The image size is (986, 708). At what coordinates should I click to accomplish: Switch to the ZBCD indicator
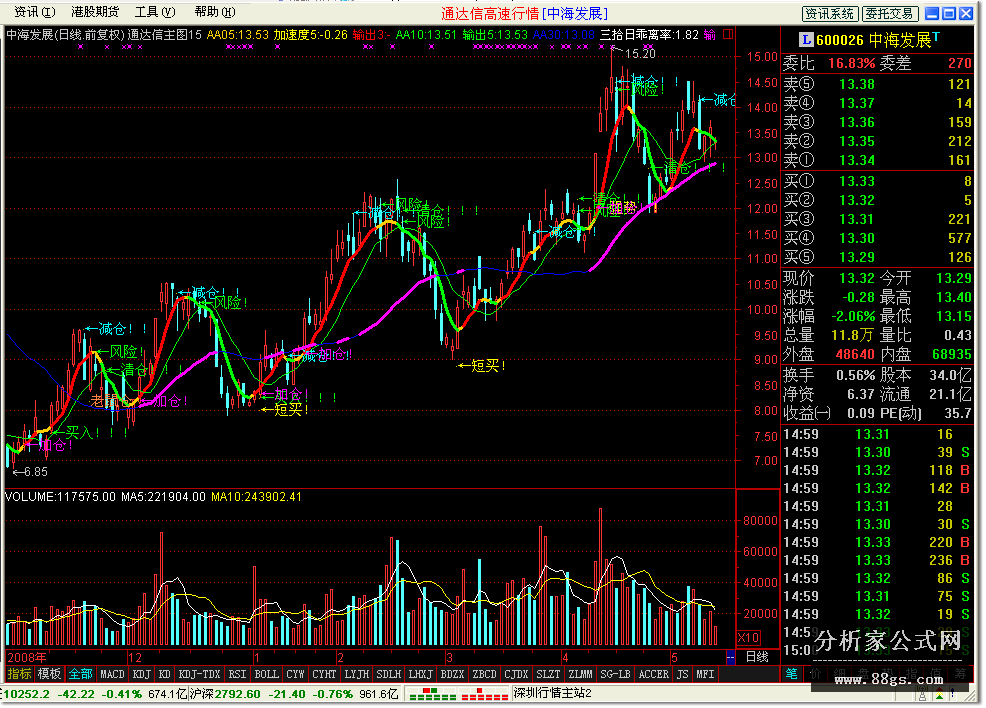click(484, 674)
